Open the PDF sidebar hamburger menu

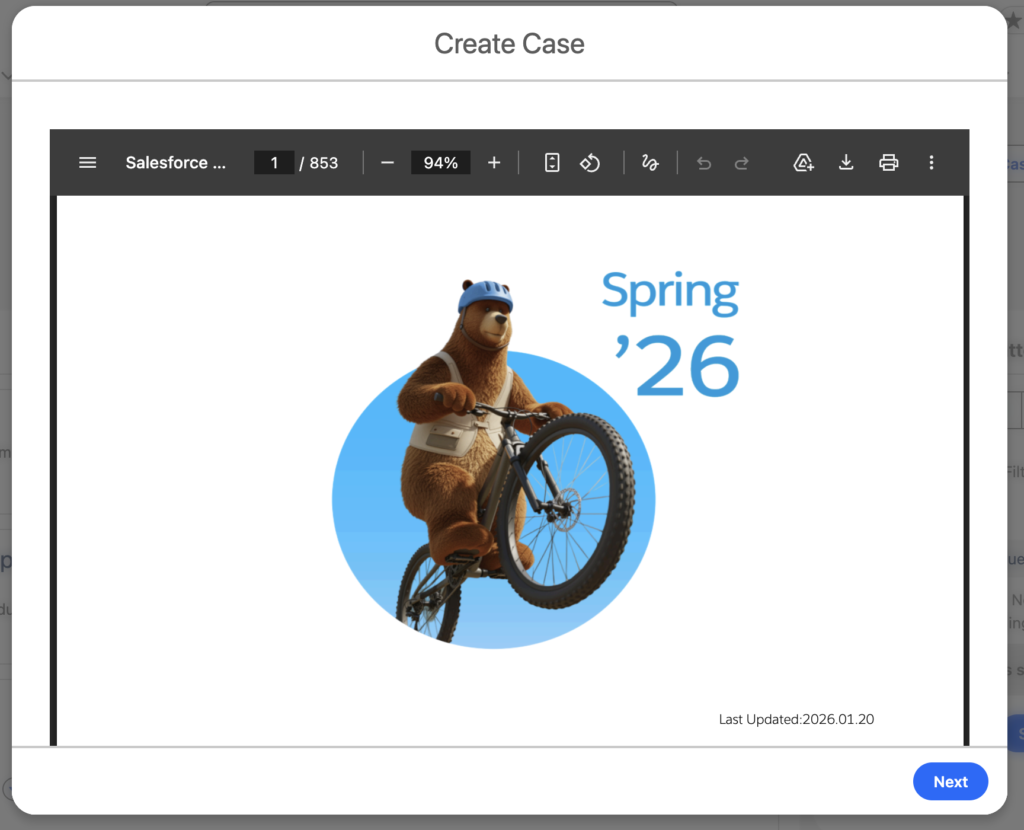[x=87, y=162]
